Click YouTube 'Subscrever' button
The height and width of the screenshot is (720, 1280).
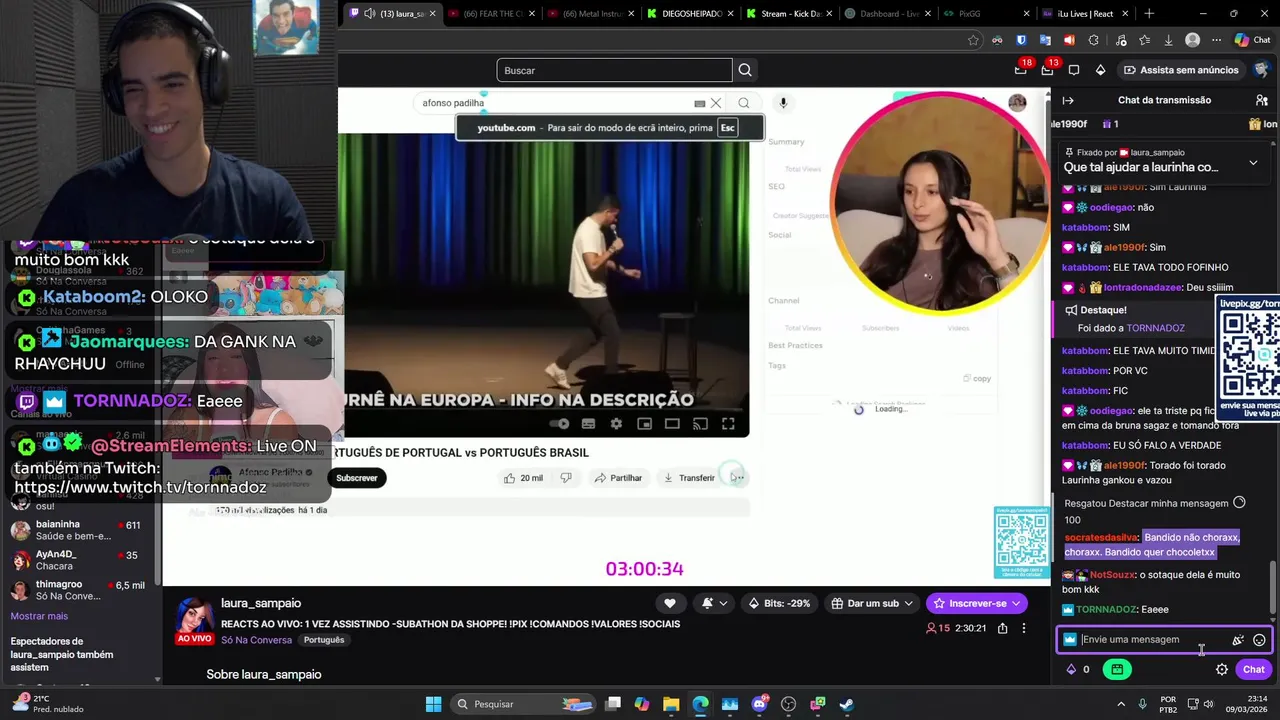[x=357, y=478]
